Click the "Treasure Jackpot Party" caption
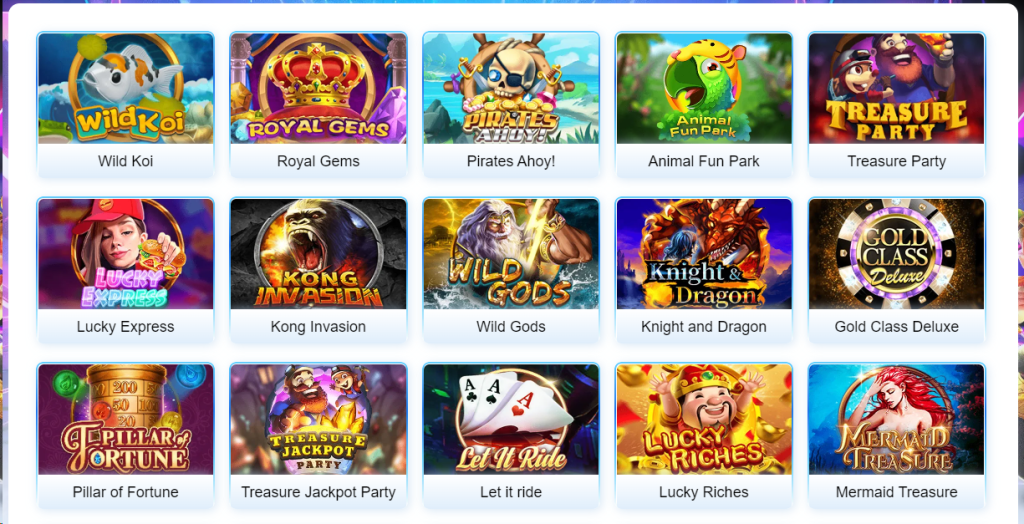This screenshot has width=1024, height=524. (x=318, y=492)
